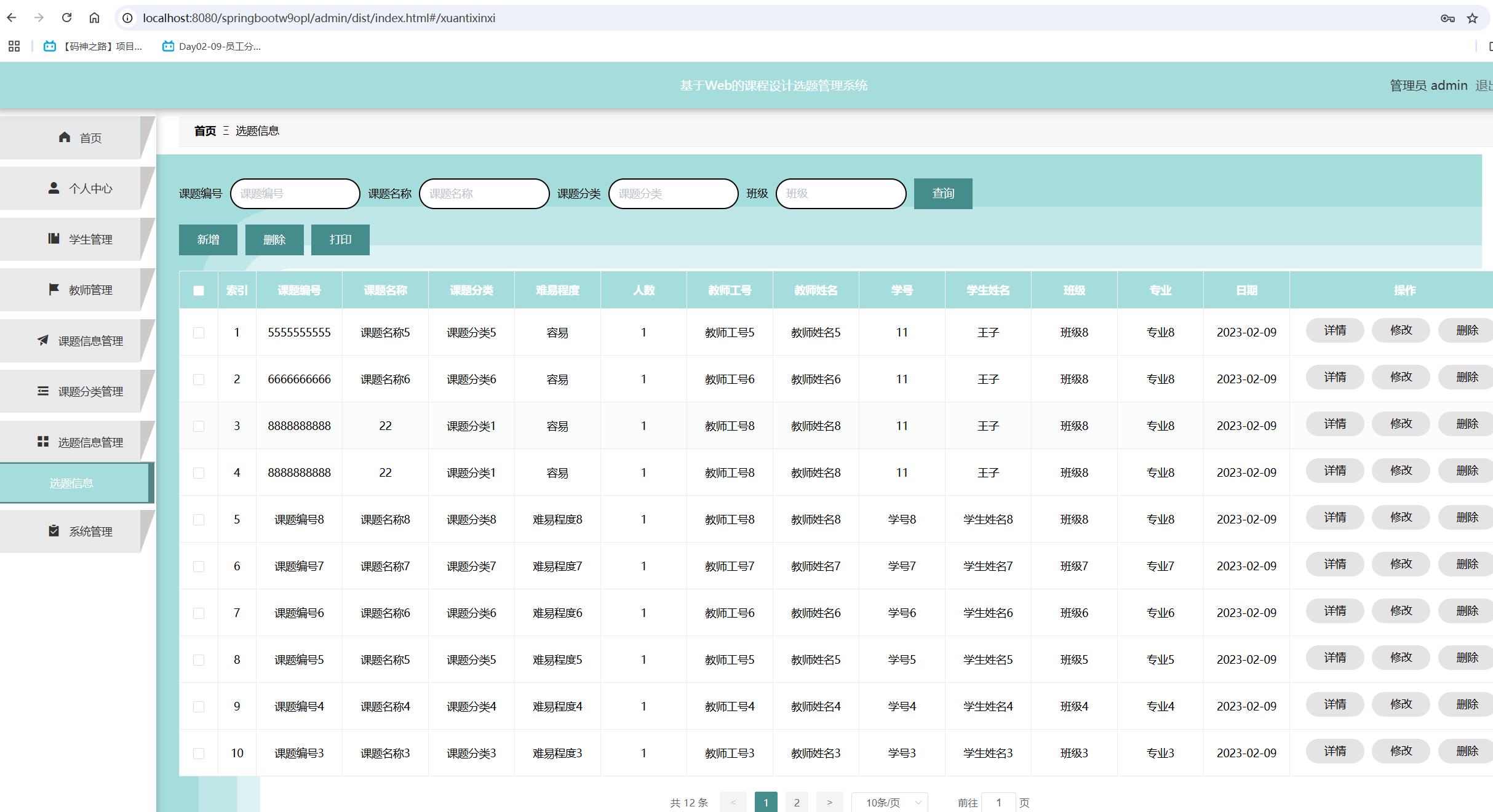Open 详情 for row 课题编号8
The width and height of the screenshot is (1493, 812).
[x=1335, y=517]
